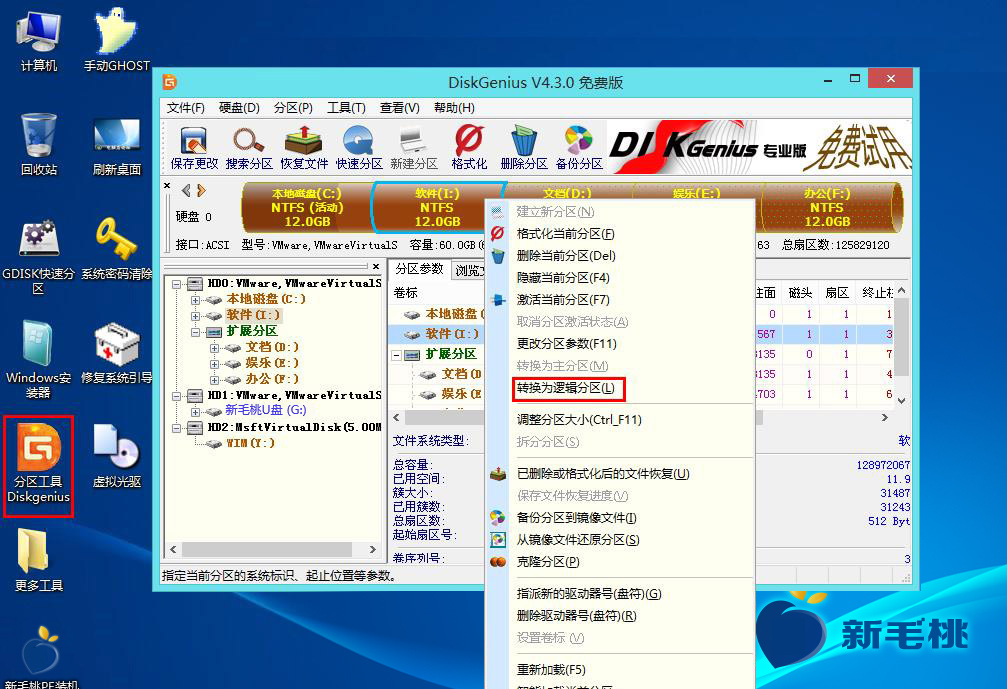Expand the 新毛桃U盘 (G:) tree node
Viewport: 1007px width, 689px height.
click(195, 411)
